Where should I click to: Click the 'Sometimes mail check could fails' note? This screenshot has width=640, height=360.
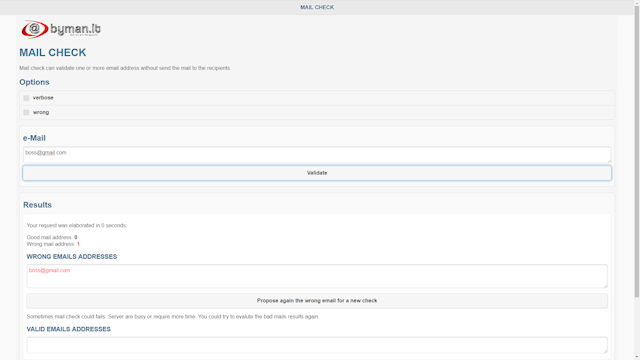[173, 317]
